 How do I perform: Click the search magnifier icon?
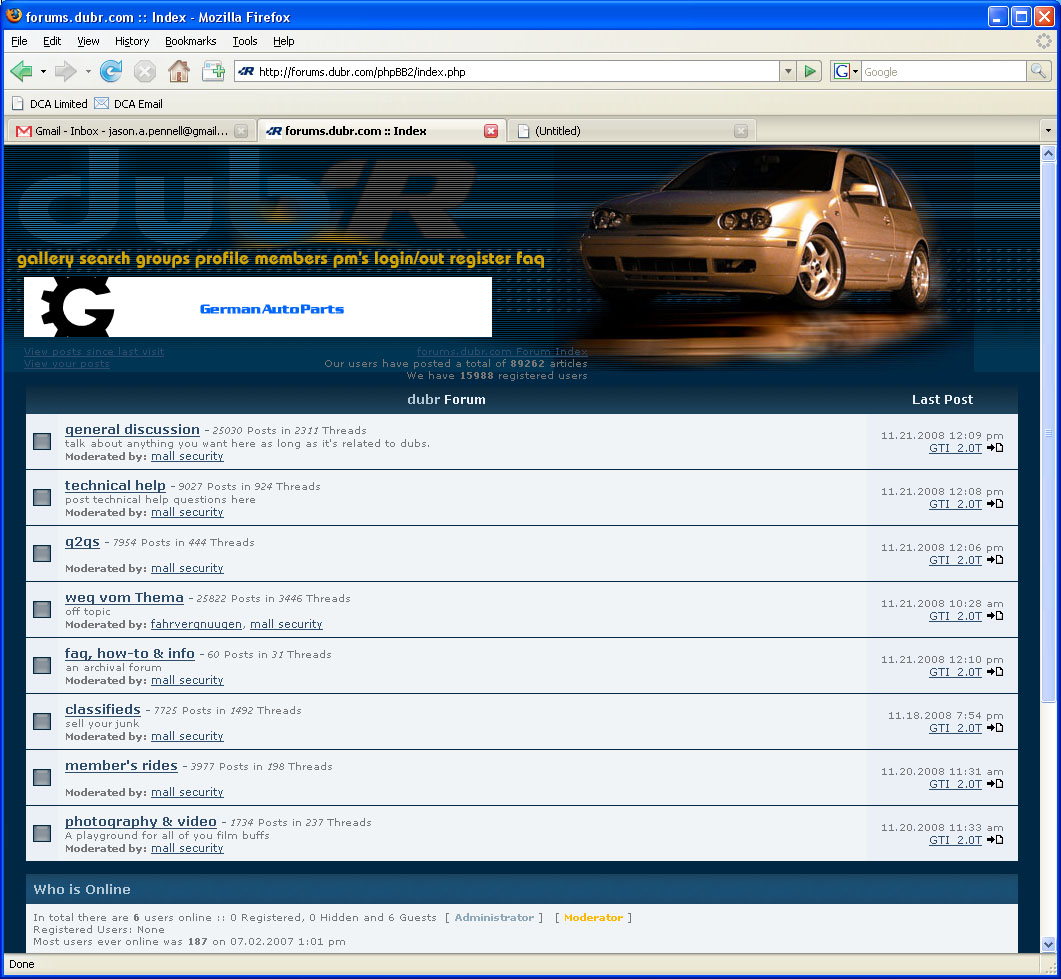(1038, 70)
